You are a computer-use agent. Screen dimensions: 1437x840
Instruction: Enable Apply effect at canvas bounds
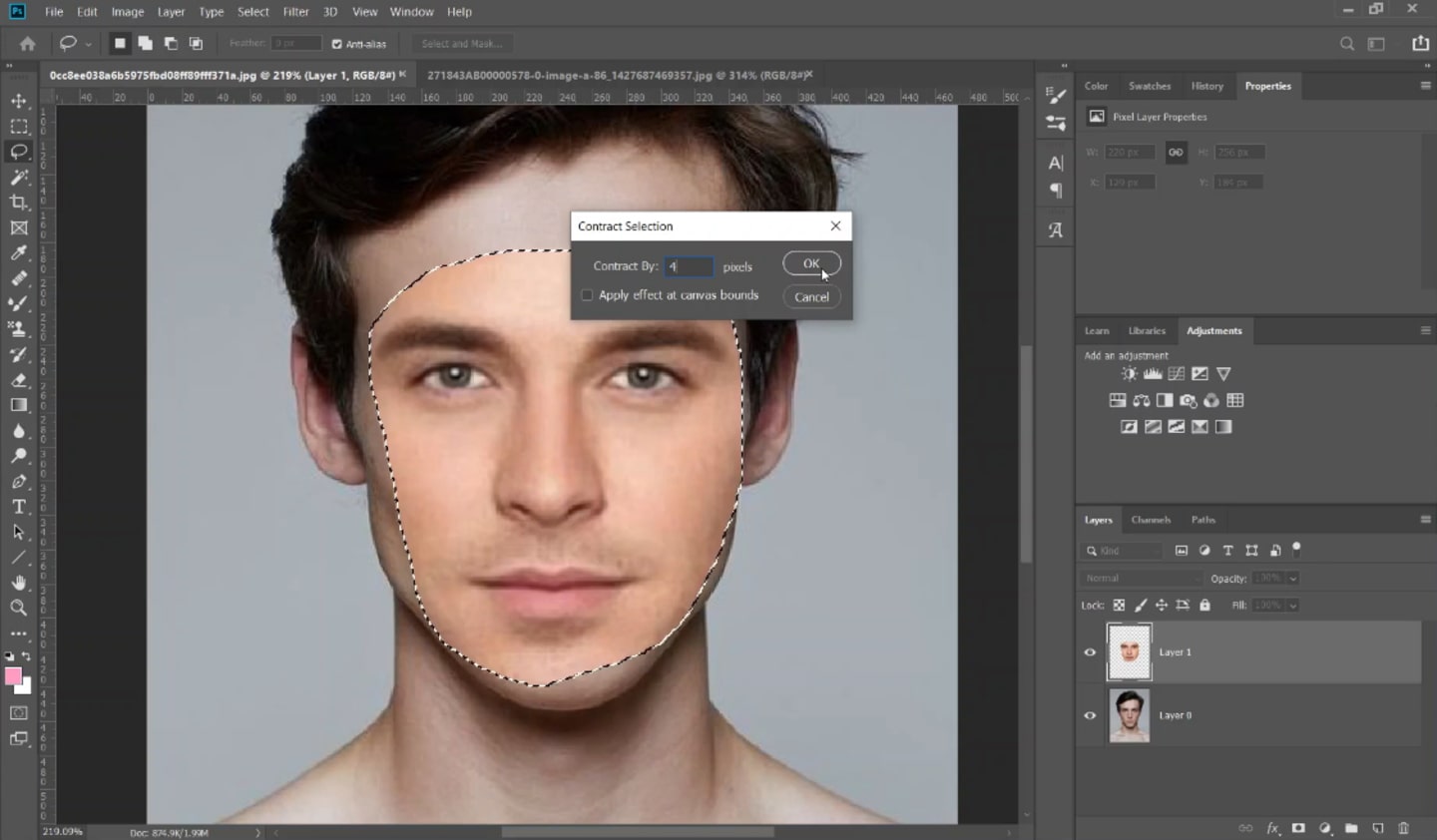pos(587,294)
